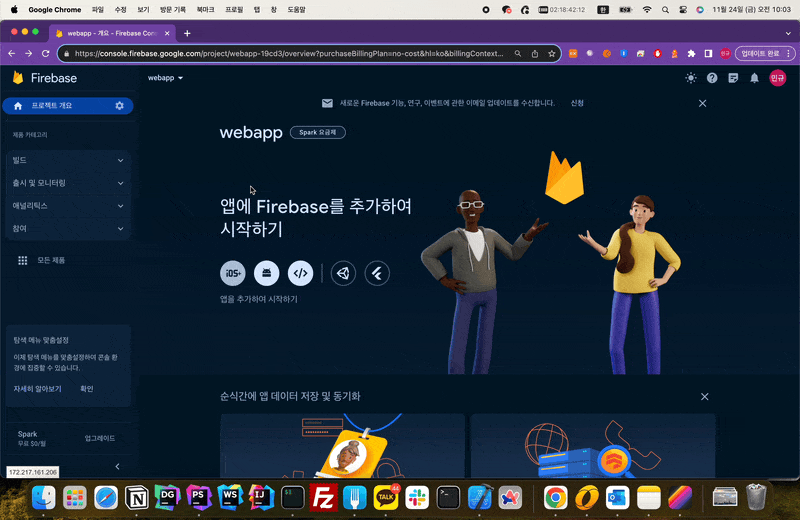The height and width of the screenshot is (520, 800).
Task: Open Finder from the Dock
Action: pos(44,497)
